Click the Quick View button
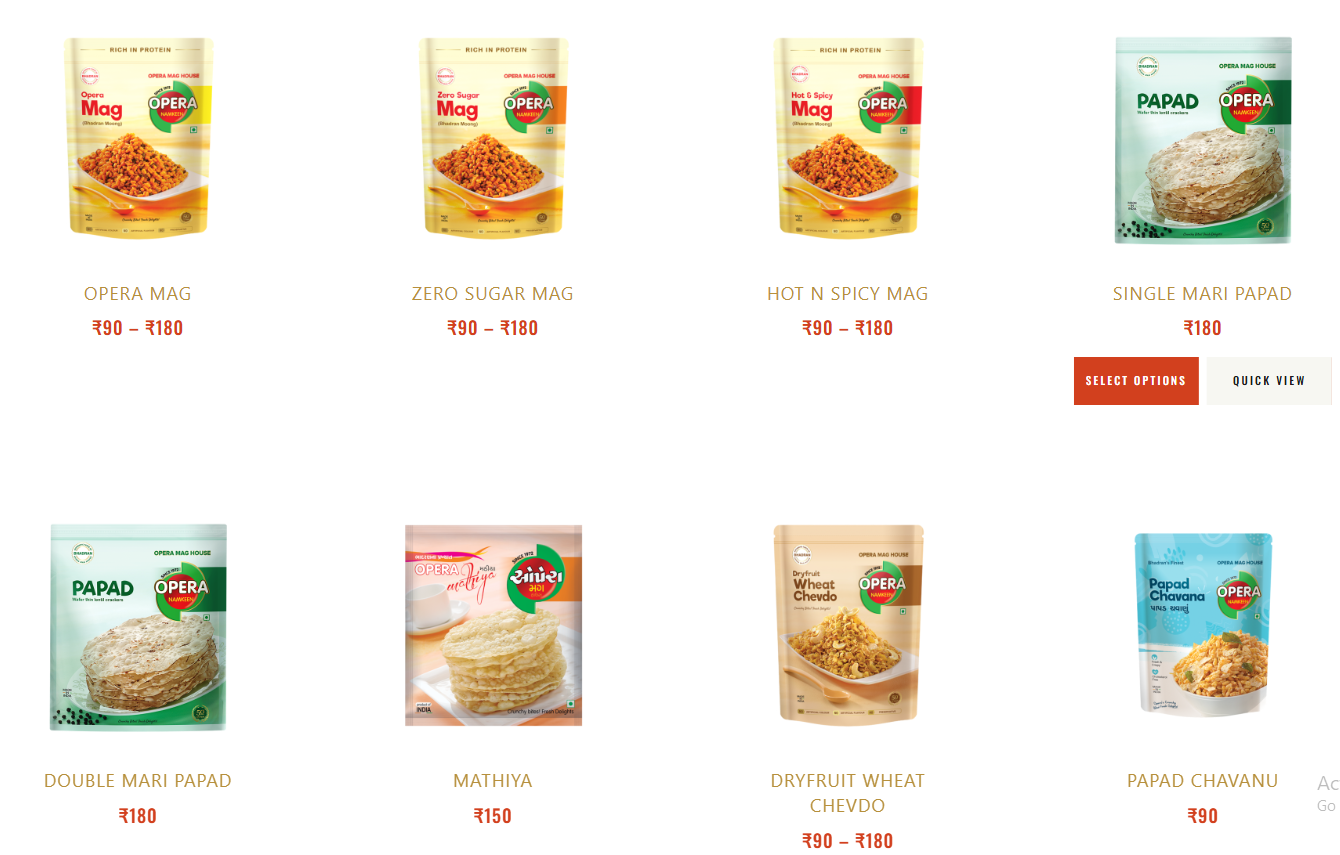 pyautogui.click(x=1269, y=381)
